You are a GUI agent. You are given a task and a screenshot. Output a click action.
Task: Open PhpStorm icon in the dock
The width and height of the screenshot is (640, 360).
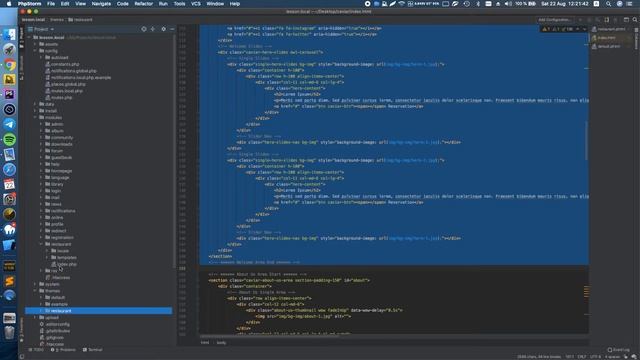pos(9,94)
